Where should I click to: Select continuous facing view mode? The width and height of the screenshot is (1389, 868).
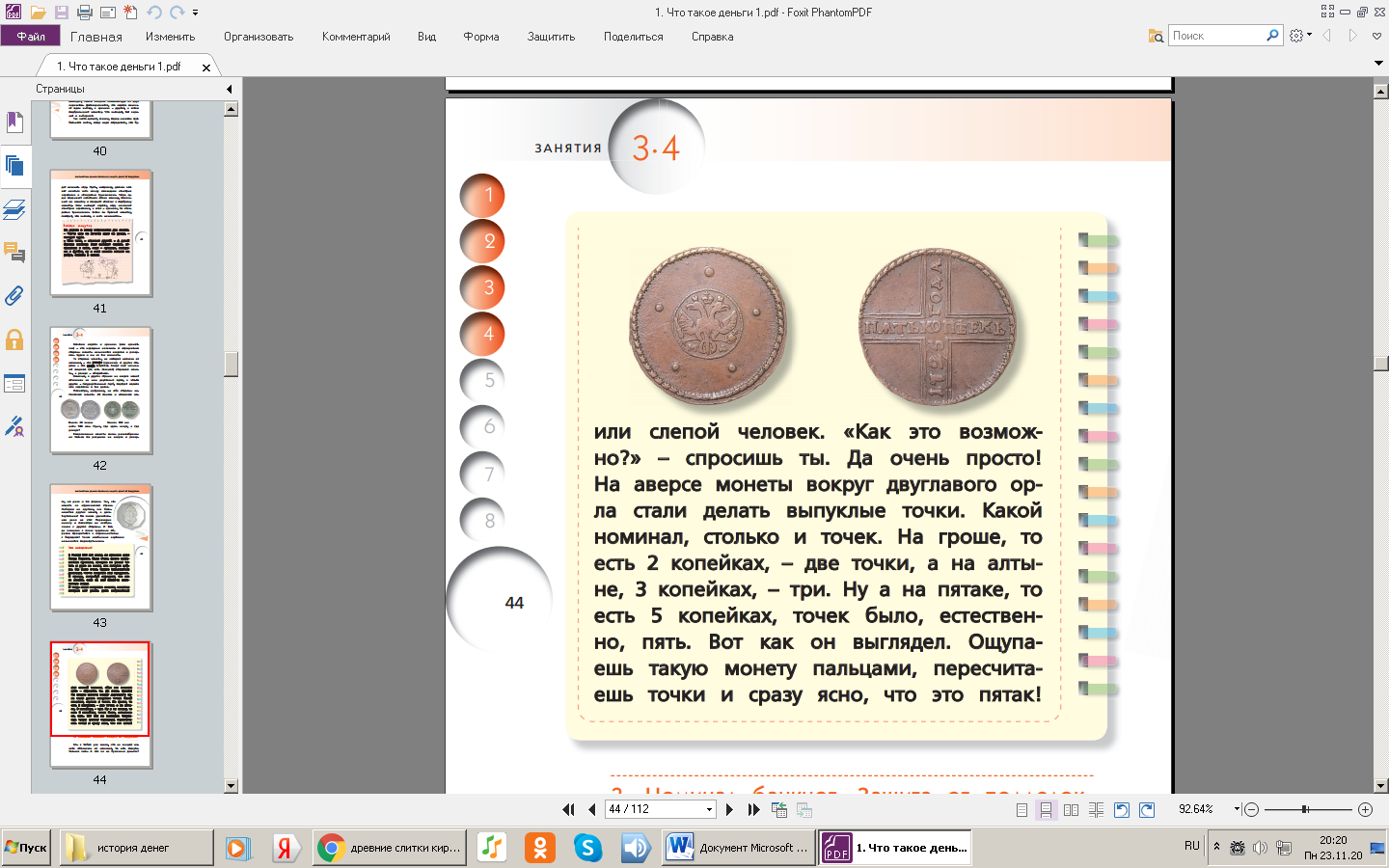pyautogui.click(x=1096, y=809)
